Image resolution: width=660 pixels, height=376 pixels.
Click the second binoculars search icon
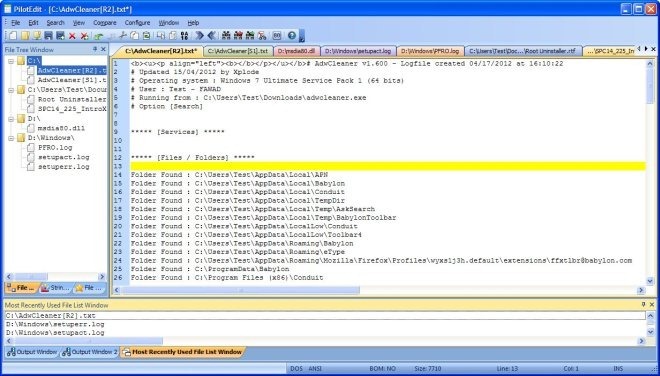238,35
